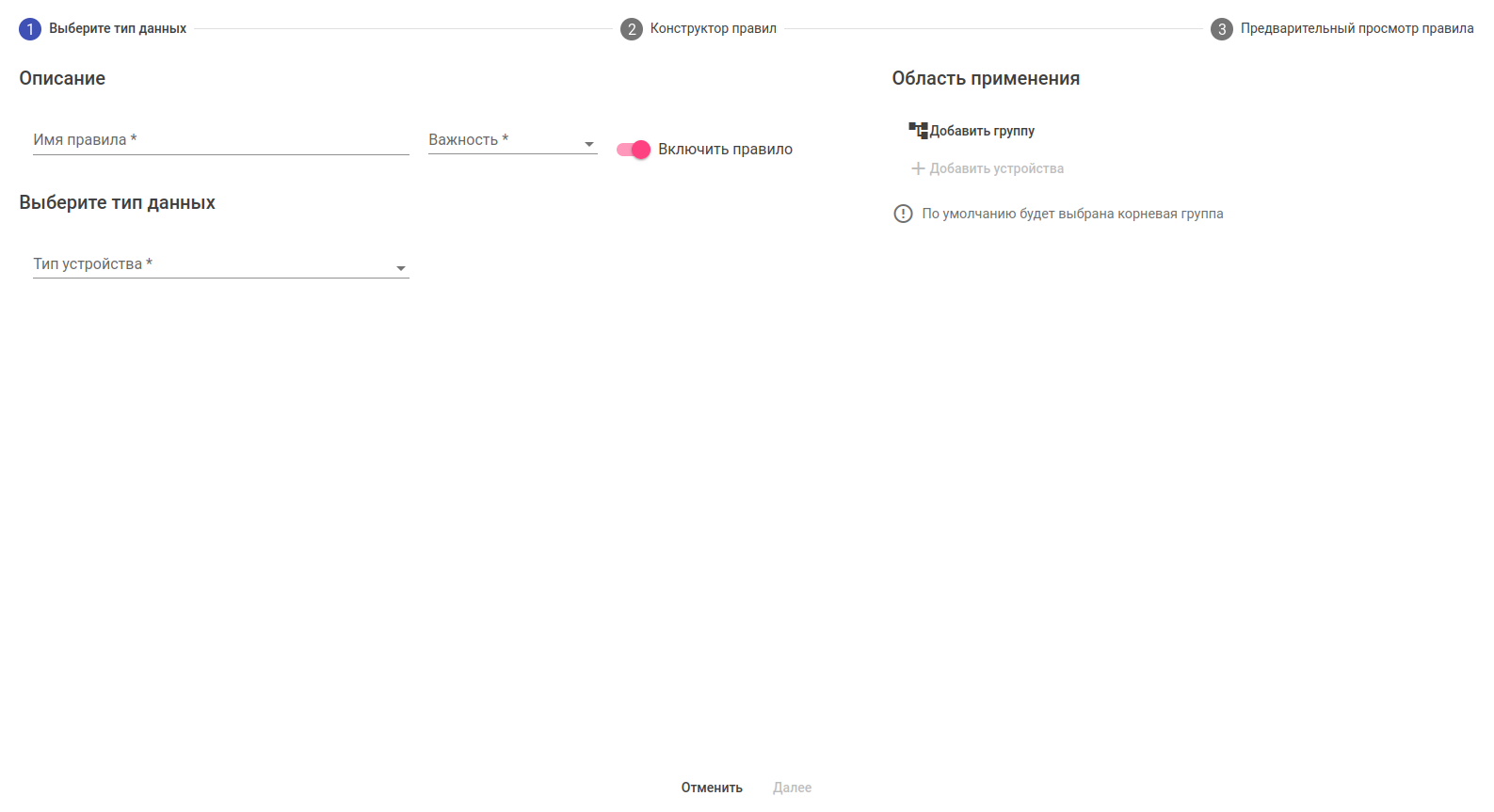This screenshot has height=812, width=1494.
Task: Click the exclamation info icon
Action: [x=903, y=214]
